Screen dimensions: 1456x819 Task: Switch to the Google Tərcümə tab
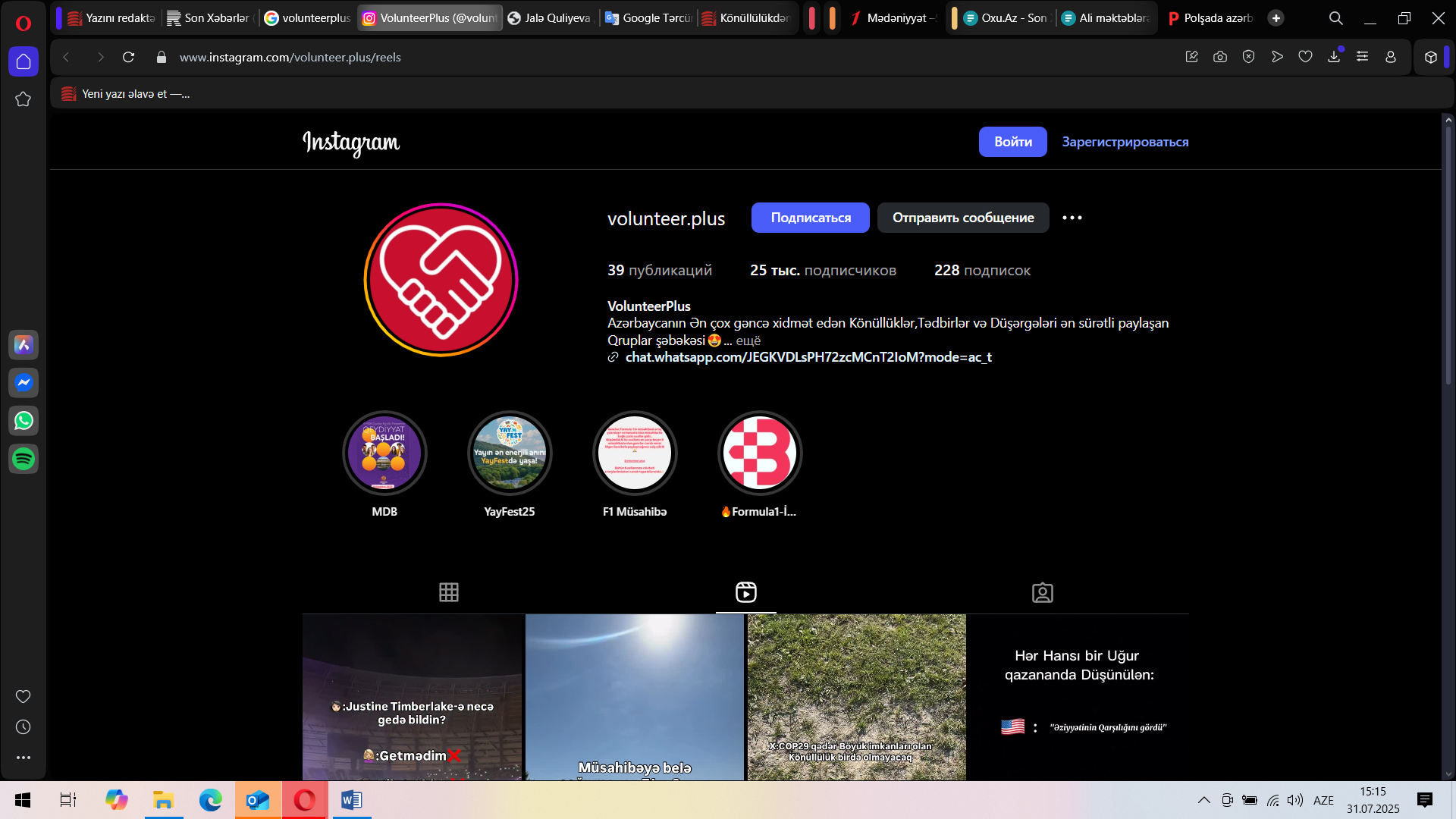(648, 18)
